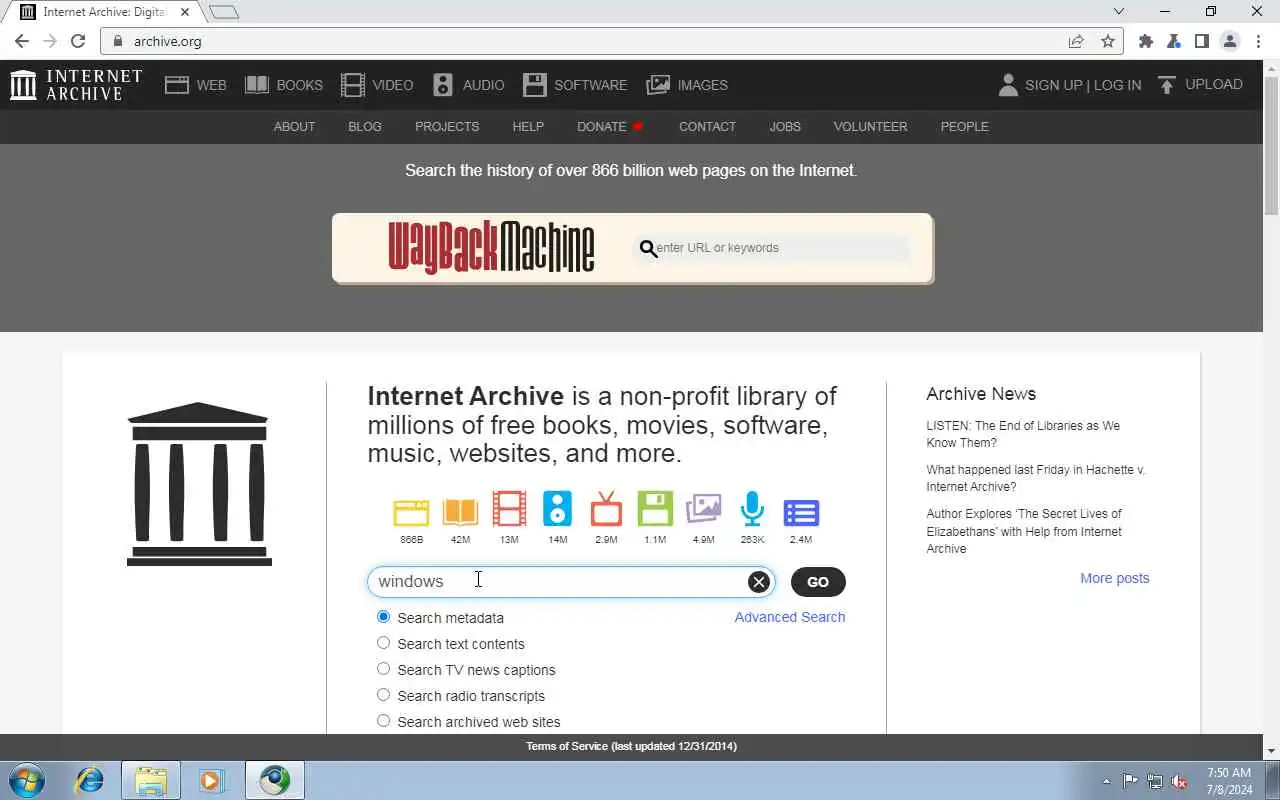1280x800 pixels.
Task: Open the Terms of Service footer link
Action: click(x=631, y=746)
